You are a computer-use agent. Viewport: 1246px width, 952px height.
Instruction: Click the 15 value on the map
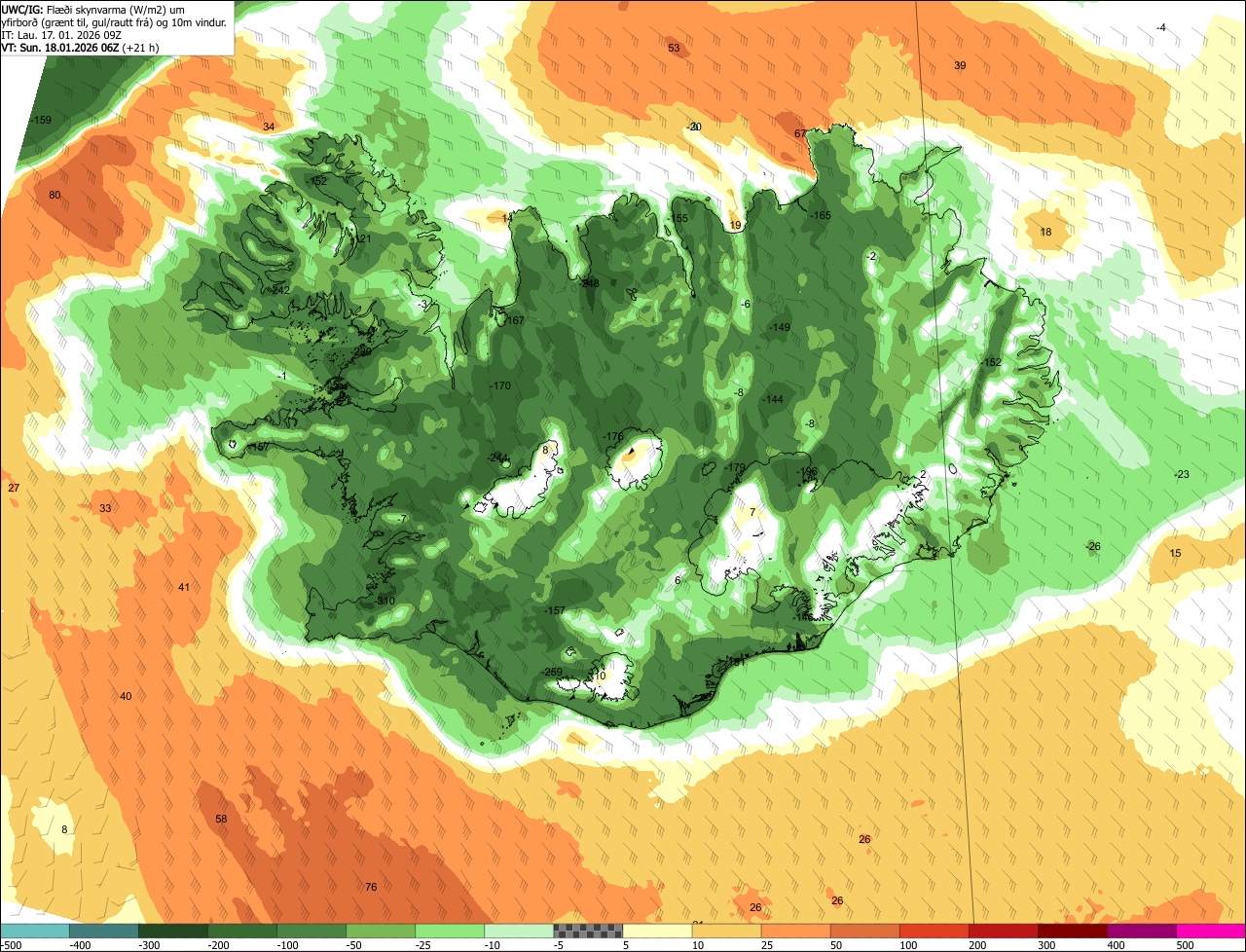[1175, 553]
